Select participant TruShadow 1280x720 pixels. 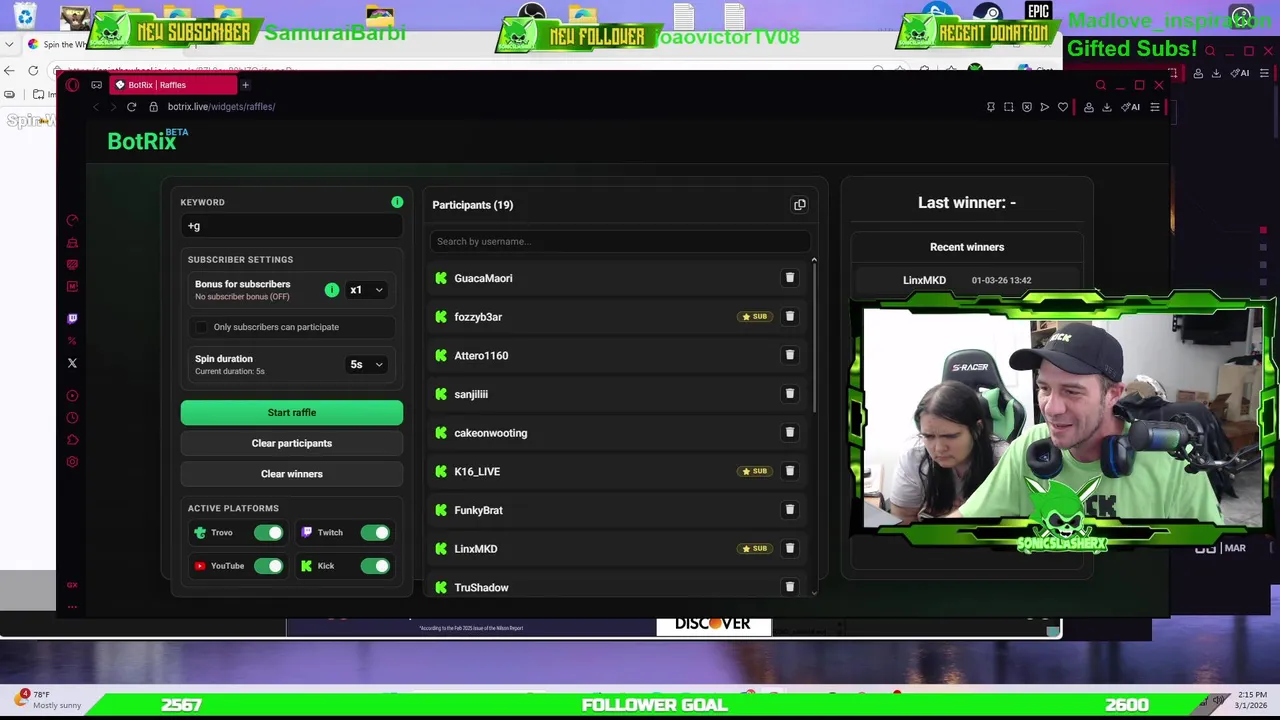[x=481, y=587]
